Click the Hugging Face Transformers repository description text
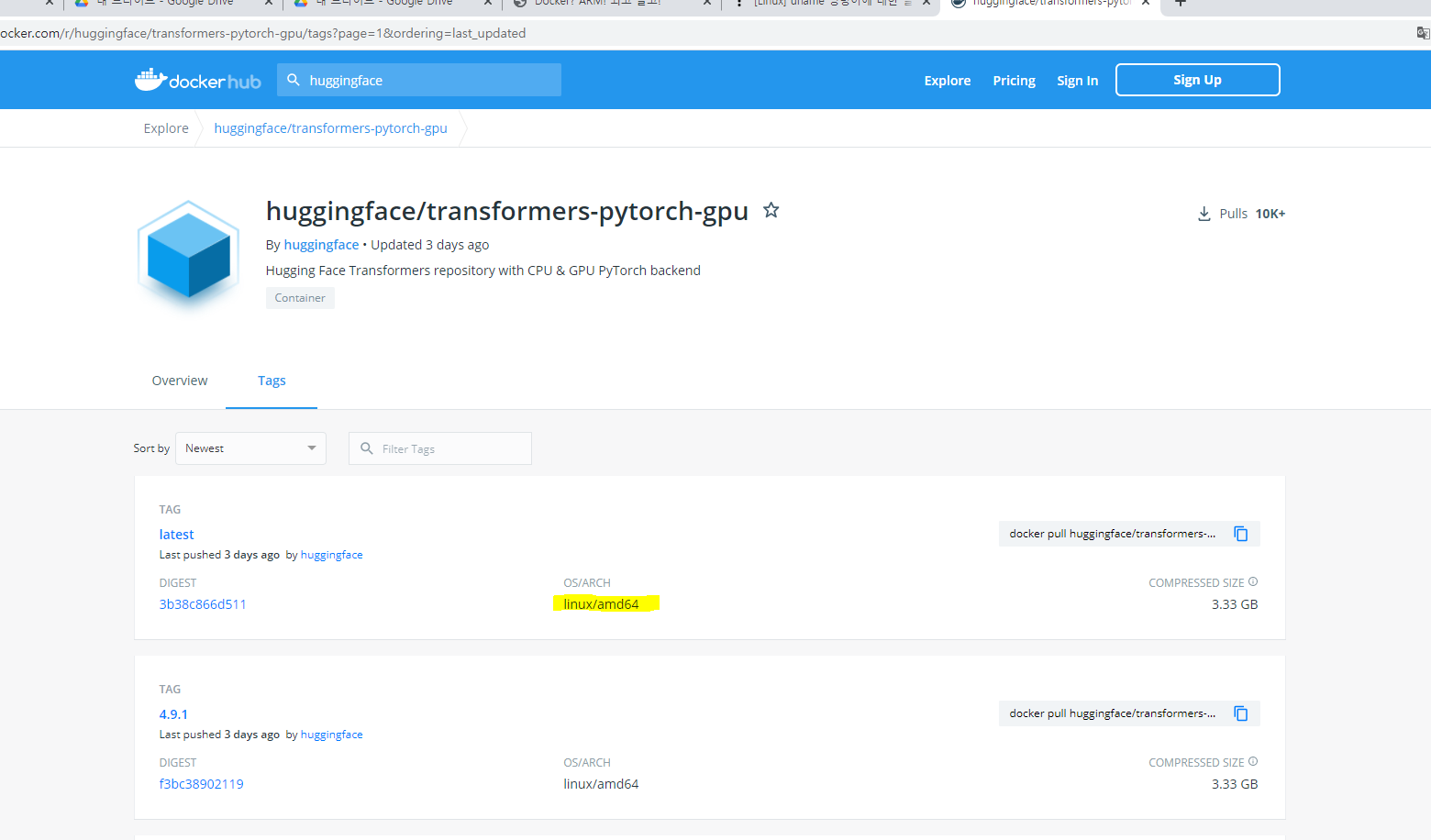The image size is (1431, 840). [x=483, y=271]
